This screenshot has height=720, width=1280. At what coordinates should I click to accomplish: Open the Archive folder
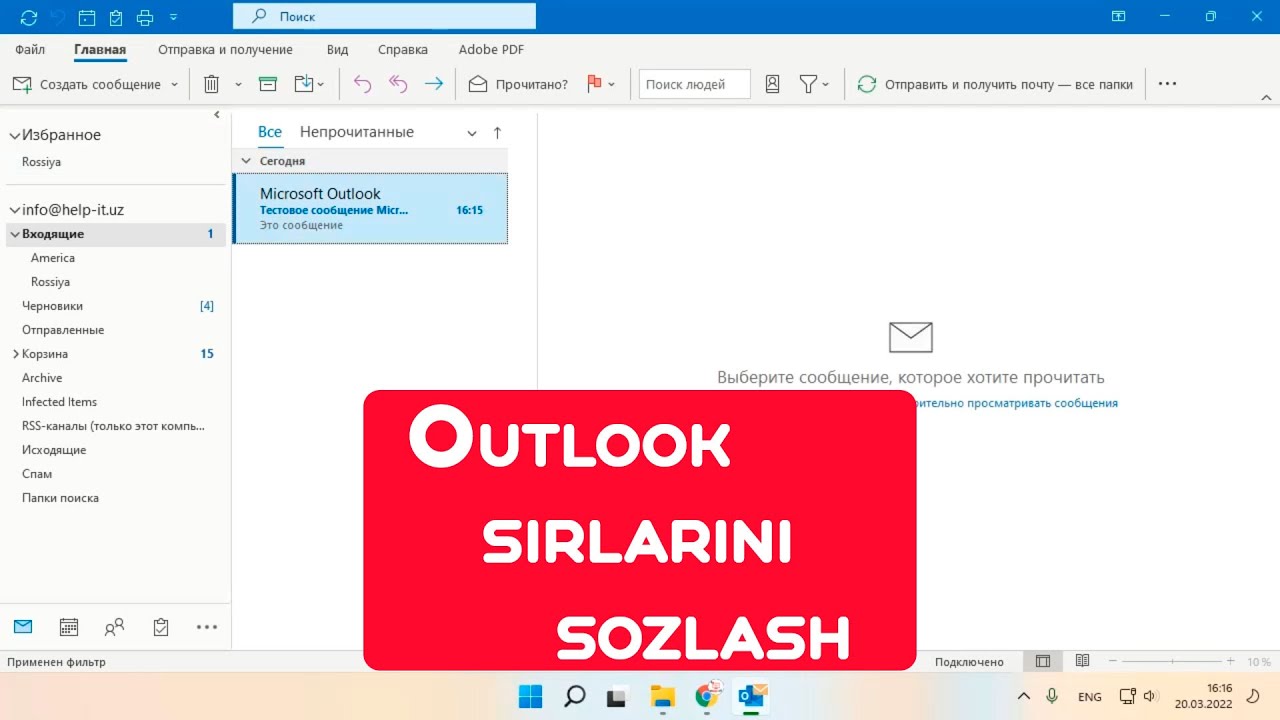pos(42,378)
